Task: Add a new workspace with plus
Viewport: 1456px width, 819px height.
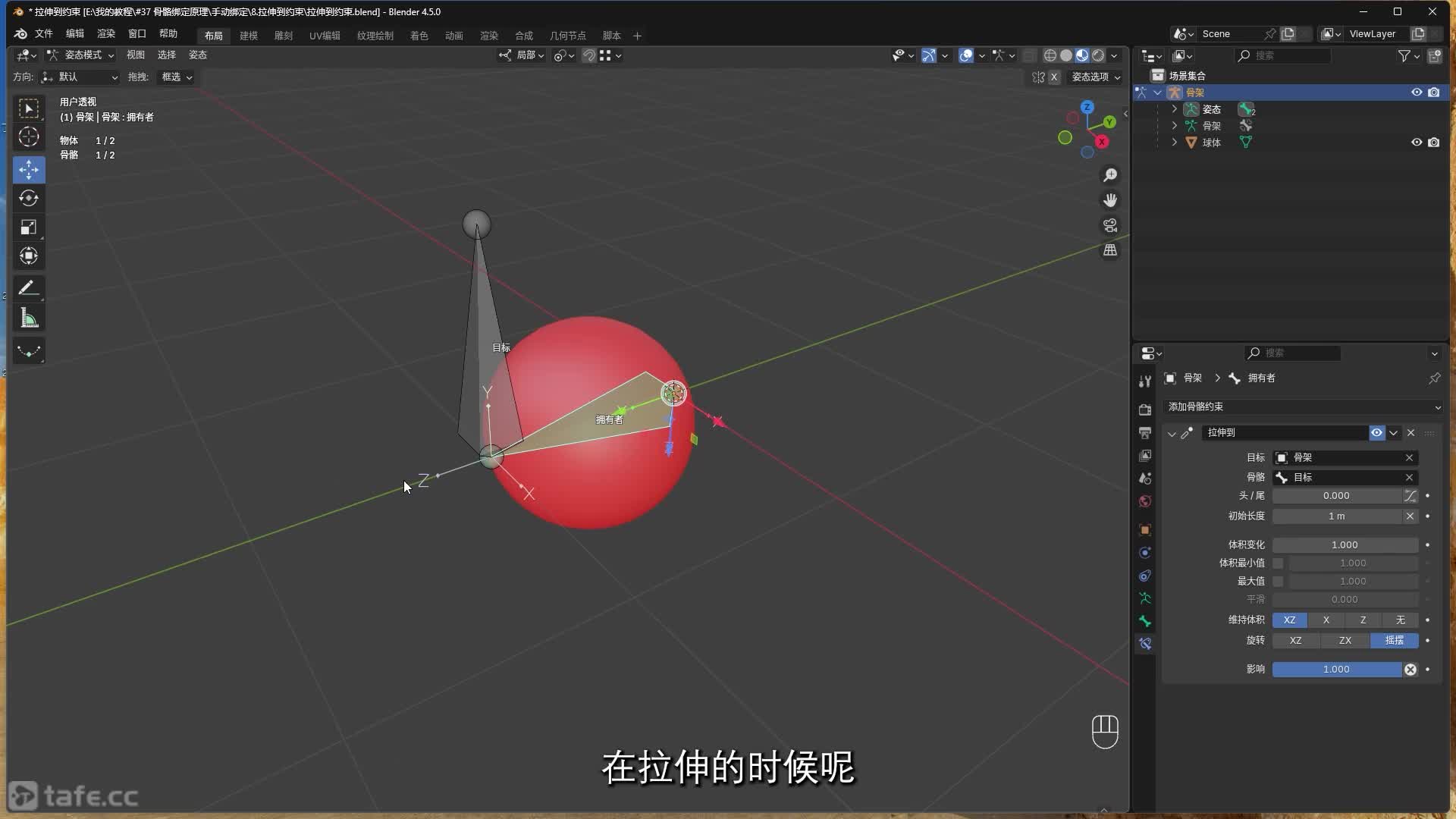Action: pos(637,36)
